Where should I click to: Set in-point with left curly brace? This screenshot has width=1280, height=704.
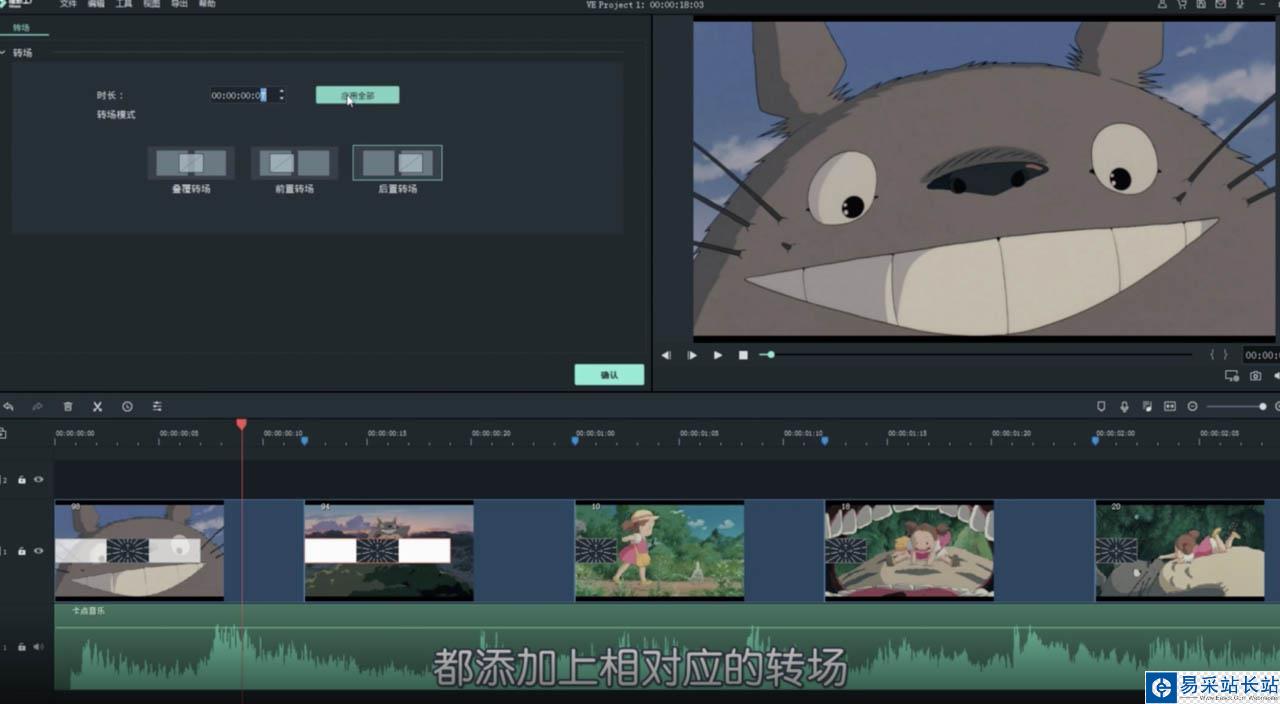tap(1213, 355)
